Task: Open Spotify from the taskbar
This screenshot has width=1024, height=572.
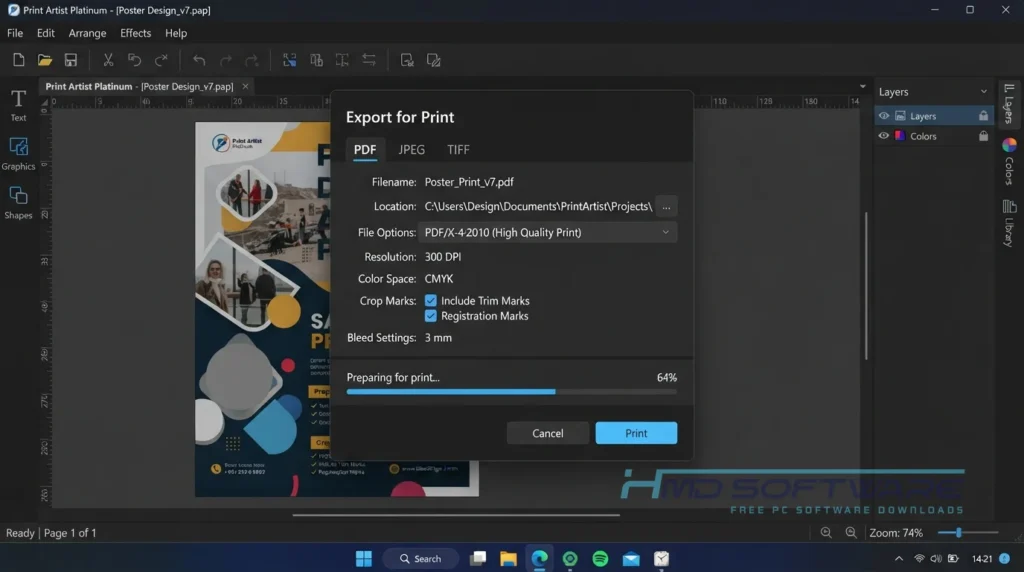Action: (600, 558)
